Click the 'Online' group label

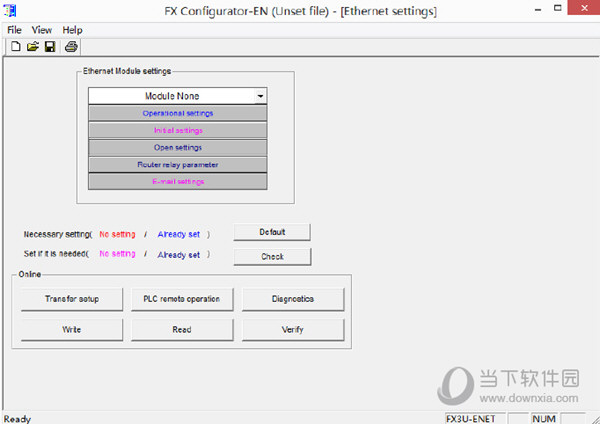(29, 274)
